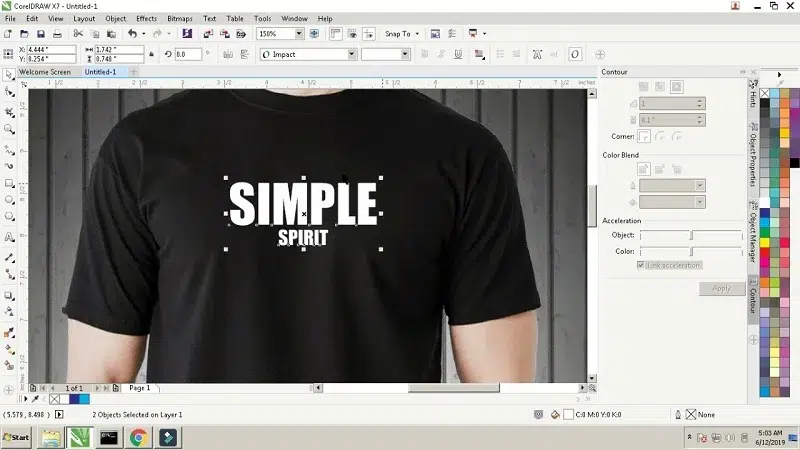
Task: Click the Page 1 tab
Action: 140,388
